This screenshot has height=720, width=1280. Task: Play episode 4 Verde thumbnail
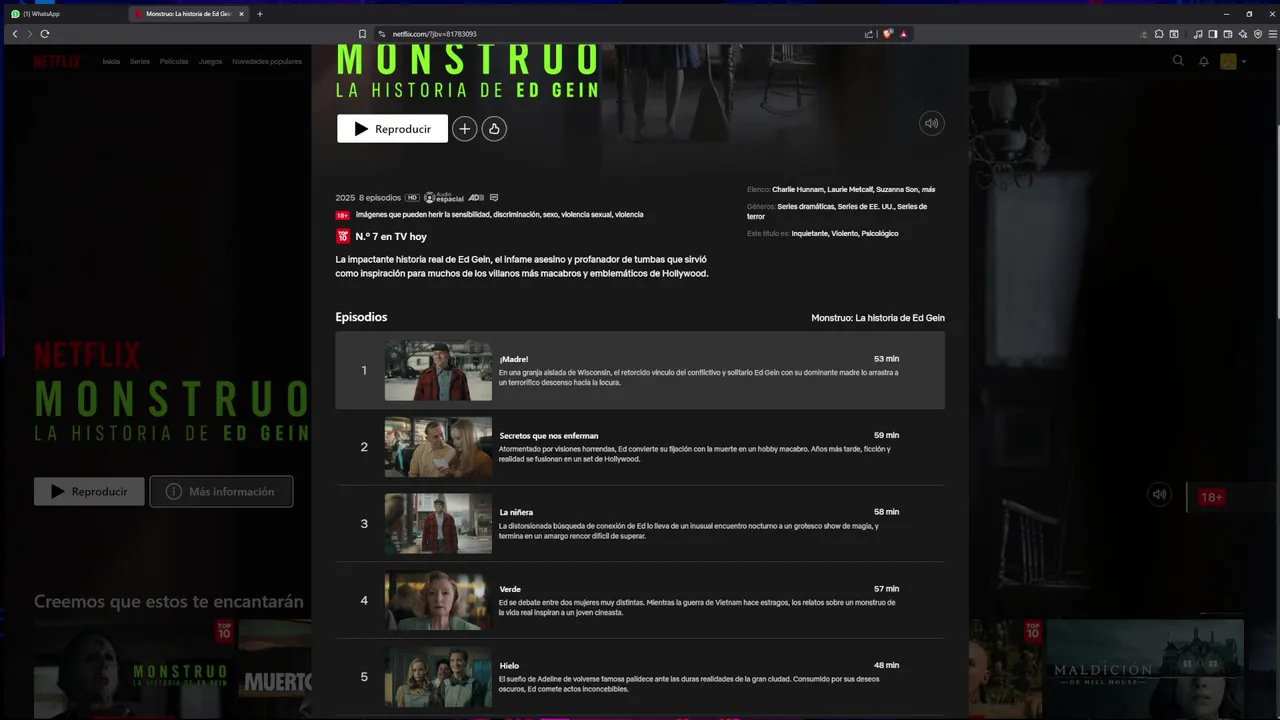(438, 600)
